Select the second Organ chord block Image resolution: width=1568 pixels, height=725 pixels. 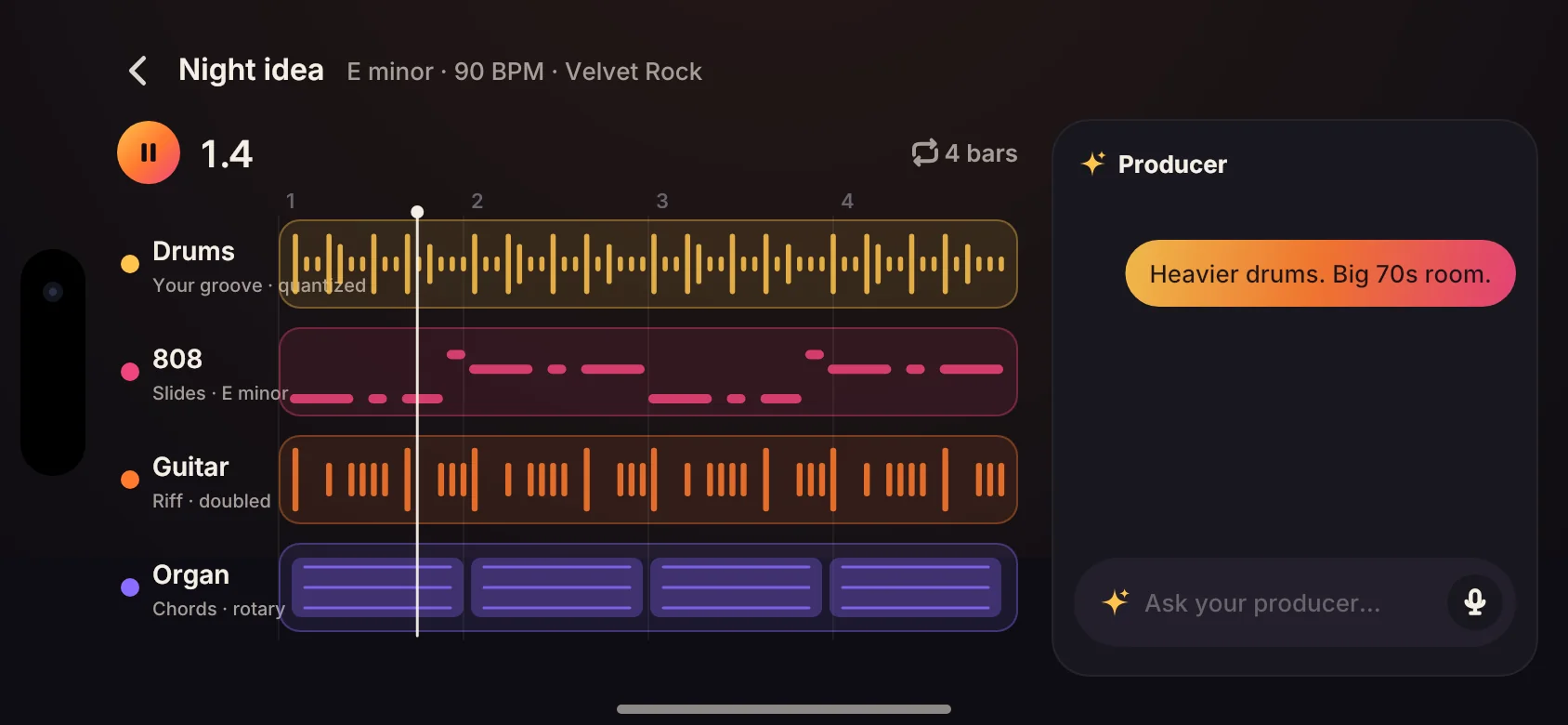pos(556,587)
